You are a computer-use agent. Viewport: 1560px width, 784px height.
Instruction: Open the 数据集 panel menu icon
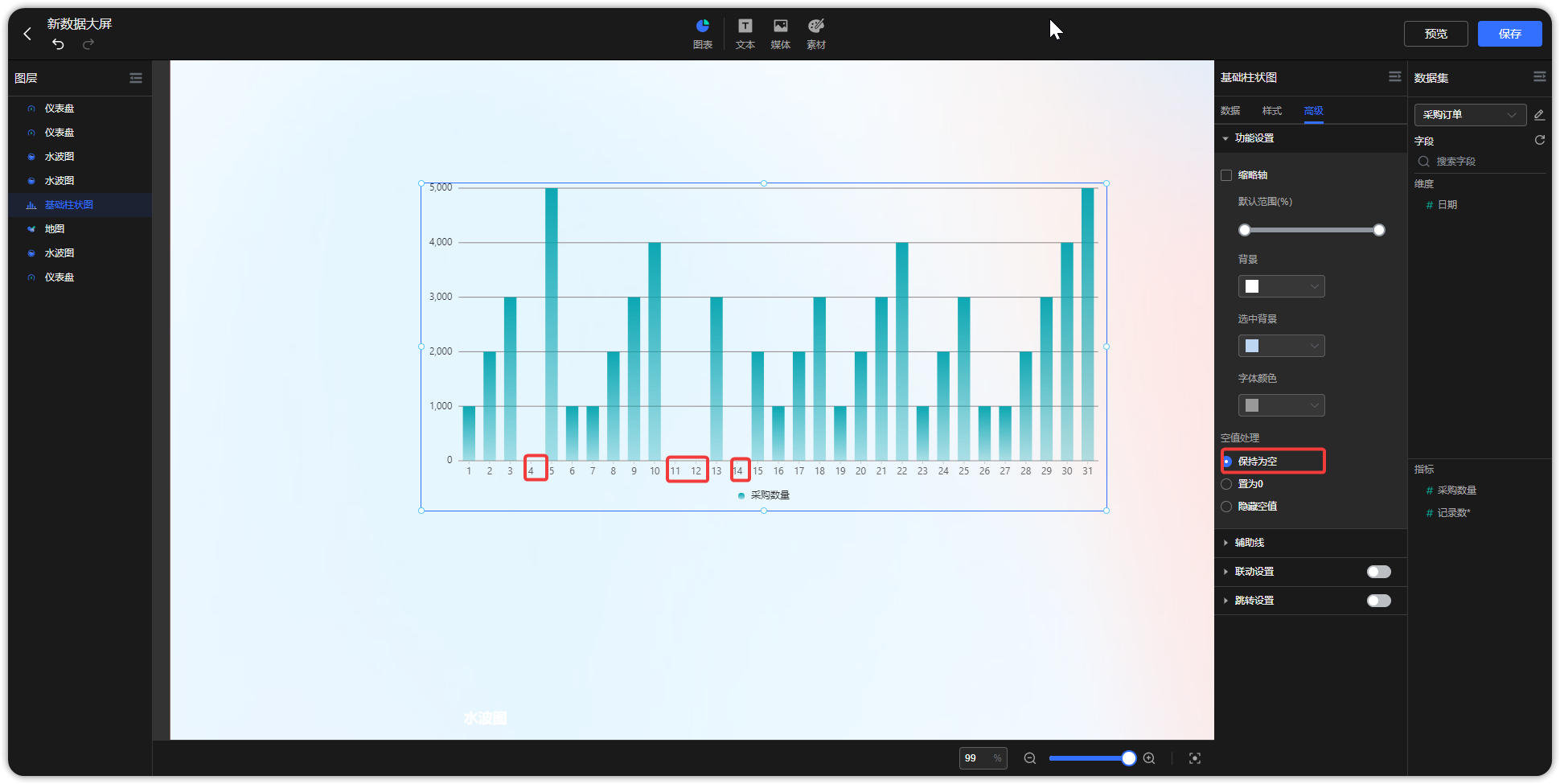tap(1540, 76)
